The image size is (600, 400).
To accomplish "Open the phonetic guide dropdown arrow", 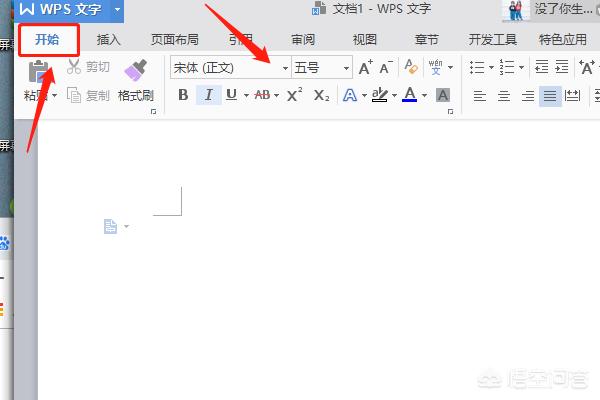I will [450, 67].
